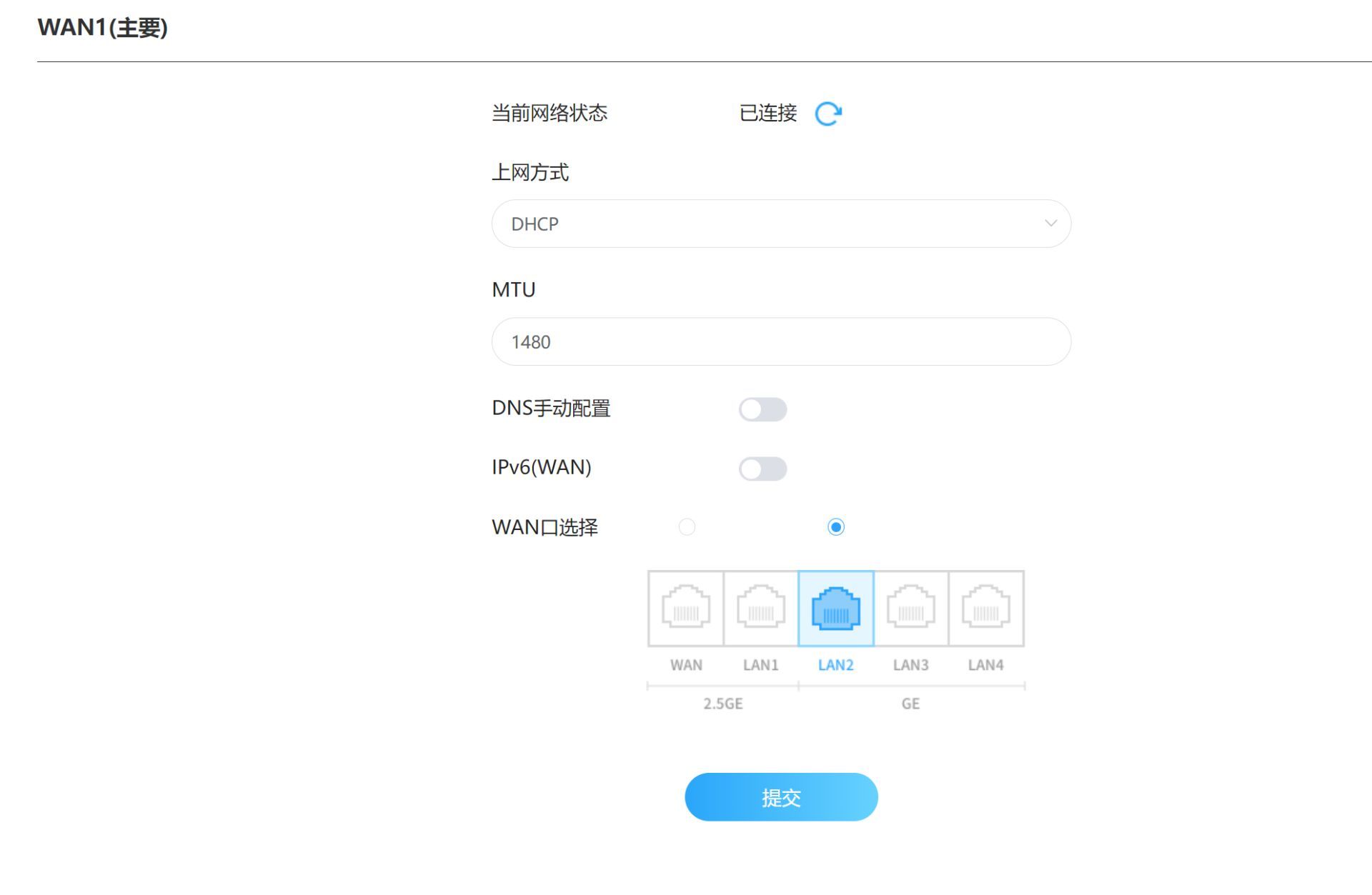Click the LAN3 text label below ports
The height and width of the screenshot is (895, 1372).
[910, 665]
